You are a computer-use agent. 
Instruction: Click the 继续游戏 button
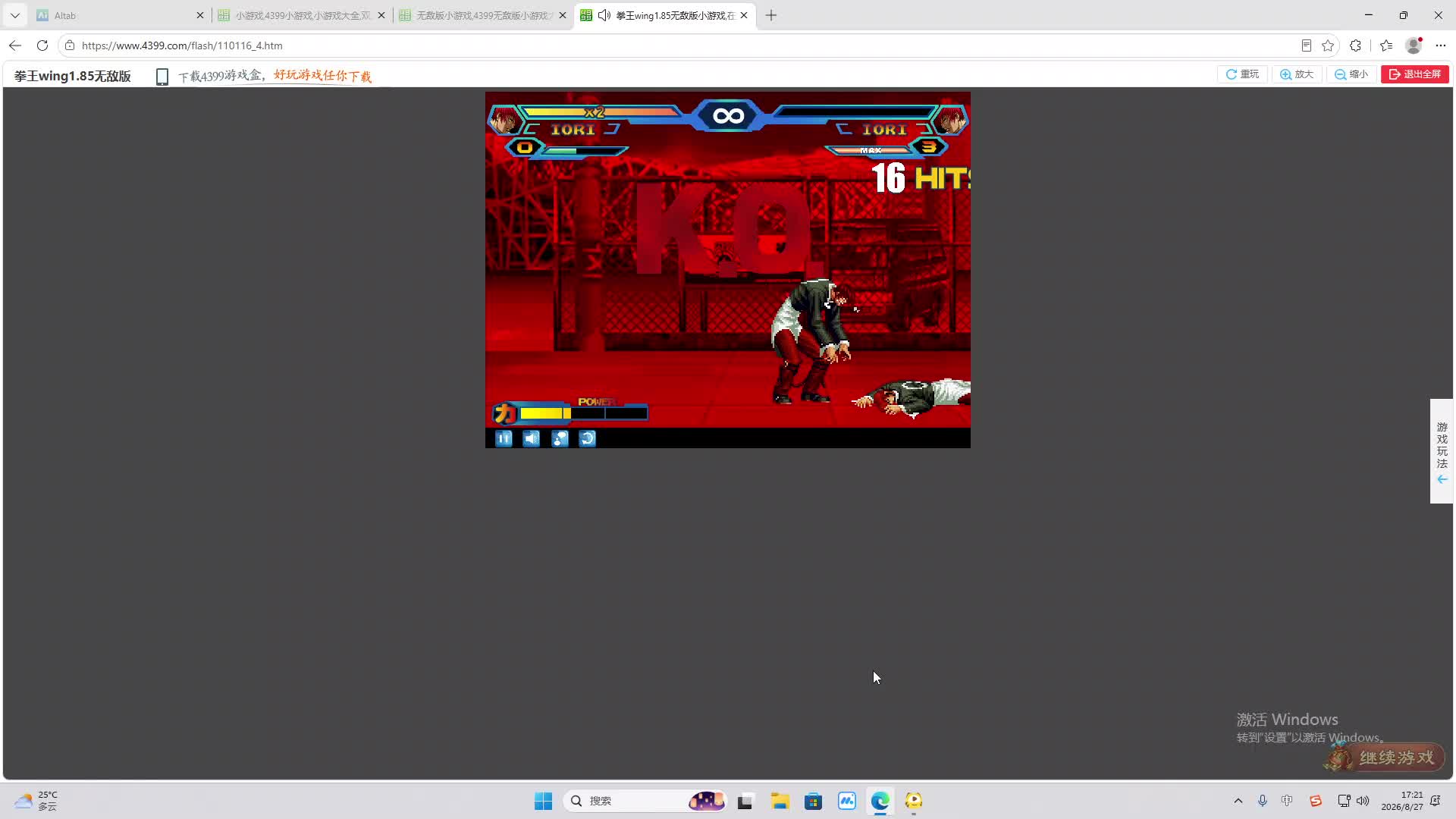(x=1385, y=757)
